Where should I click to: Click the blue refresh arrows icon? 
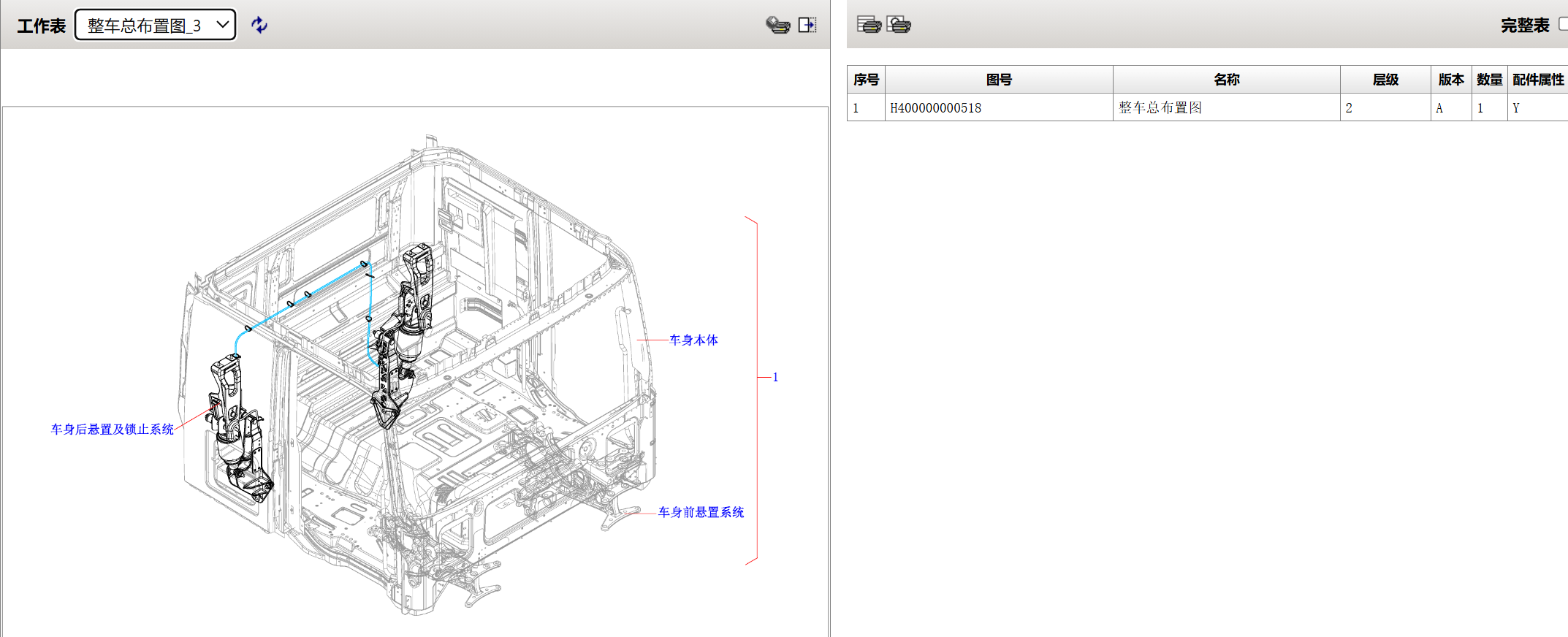click(x=259, y=26)
